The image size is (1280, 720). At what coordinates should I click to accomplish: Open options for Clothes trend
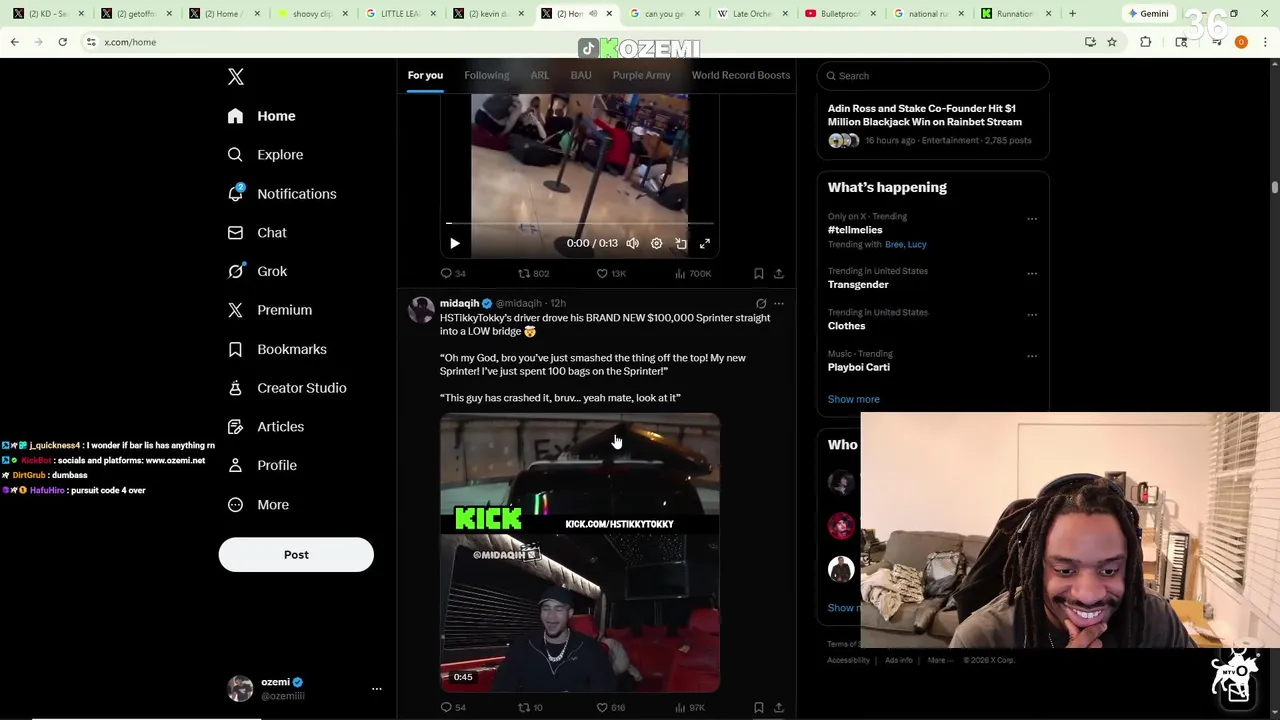(1032, 314)
